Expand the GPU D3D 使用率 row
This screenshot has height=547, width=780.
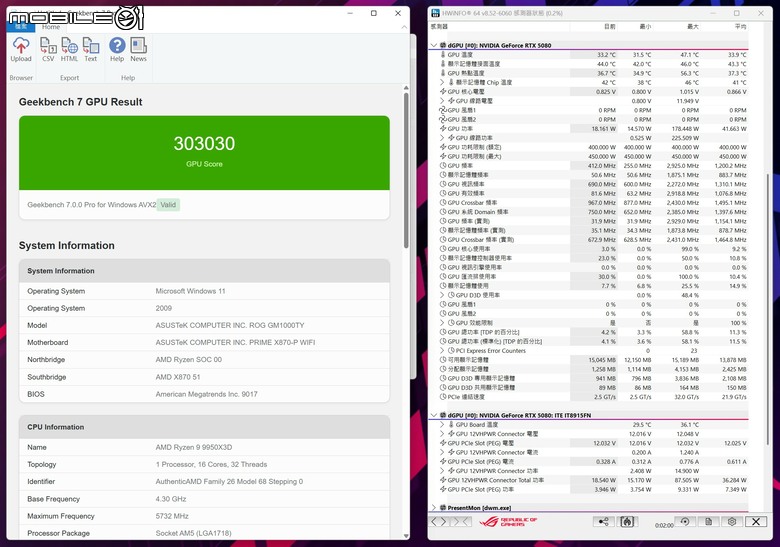(442, 295)
